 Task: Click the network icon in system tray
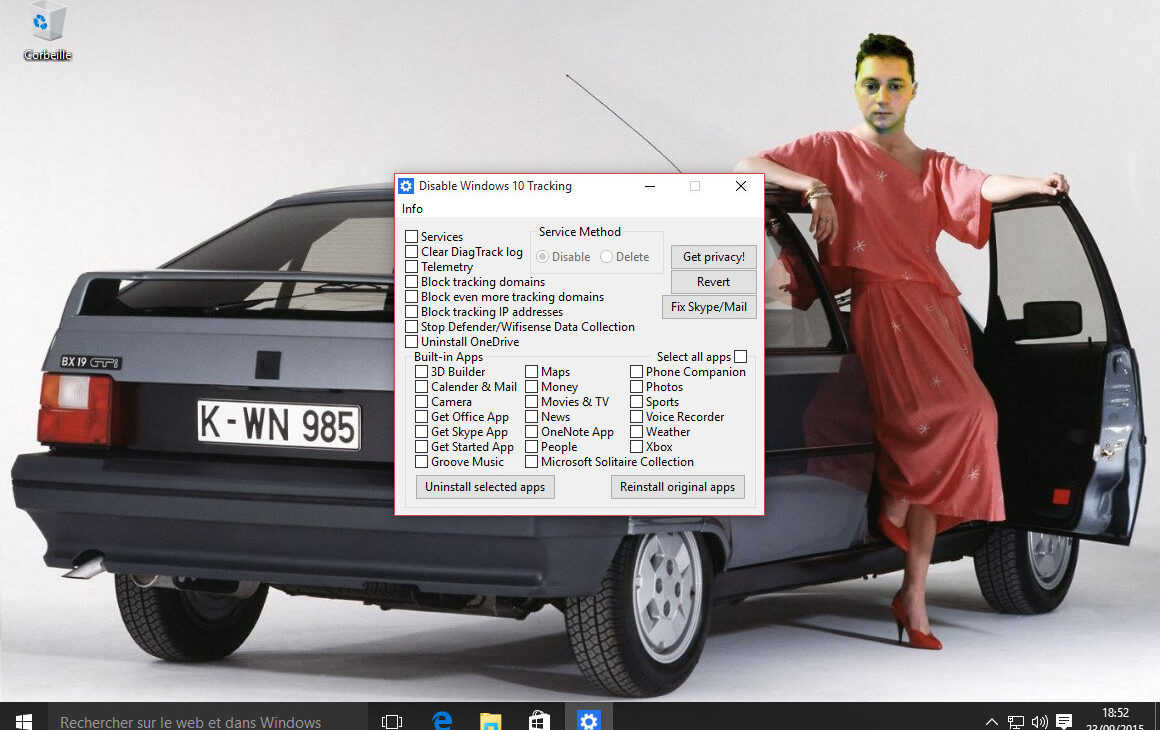1015,719
